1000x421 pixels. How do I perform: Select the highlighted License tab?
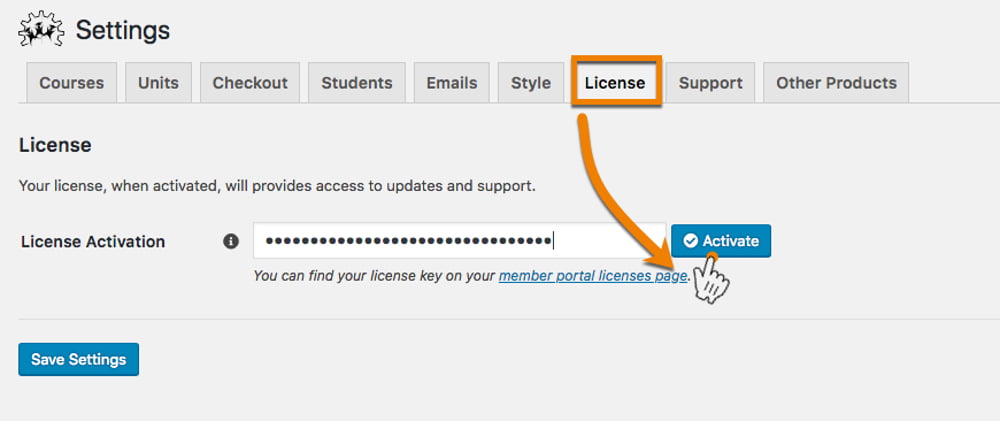[x=615, y=83]
